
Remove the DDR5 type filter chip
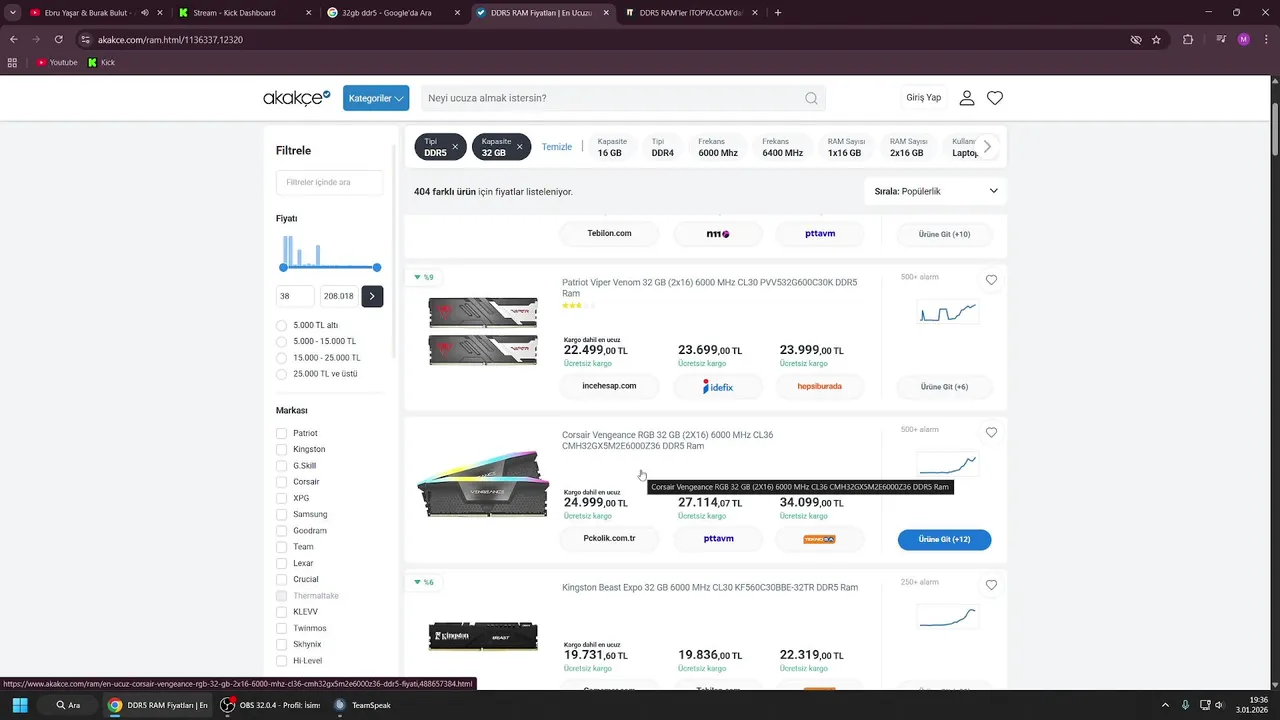tap(455, 147)
